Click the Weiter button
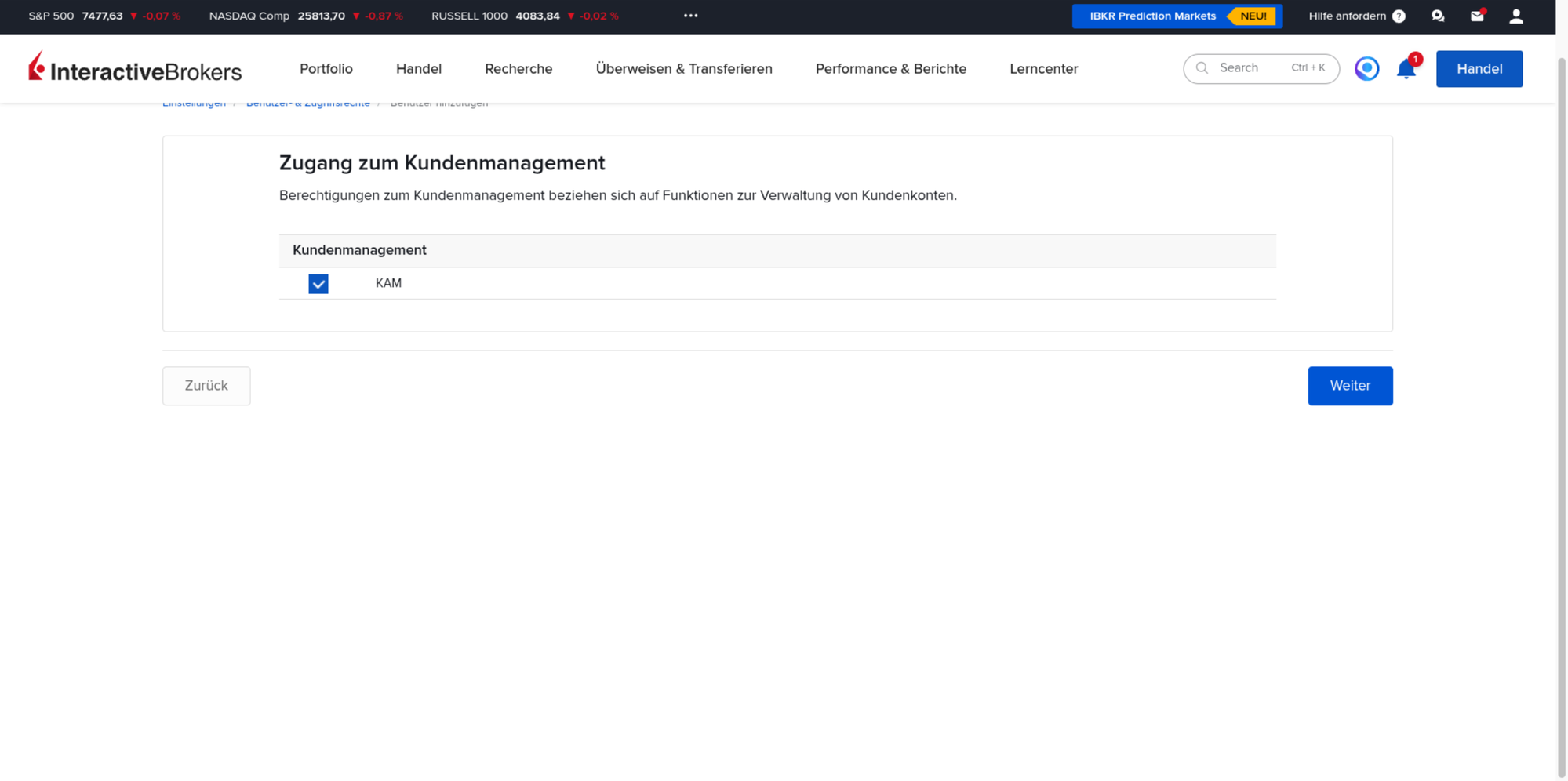1568x781 pixels. point(1350,386)
